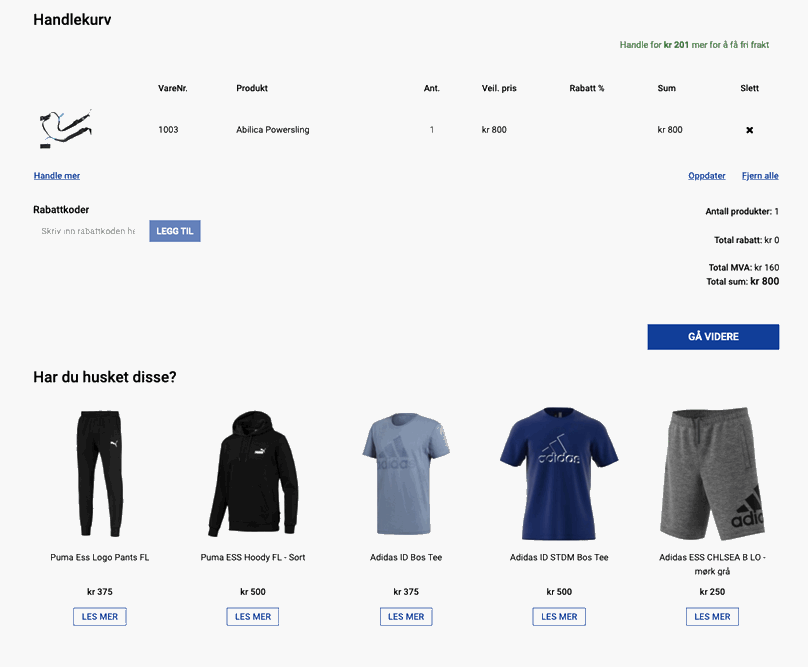808x667 pixels.
Task: Open the Handle mer link
Action: click(x=57, y=176)
